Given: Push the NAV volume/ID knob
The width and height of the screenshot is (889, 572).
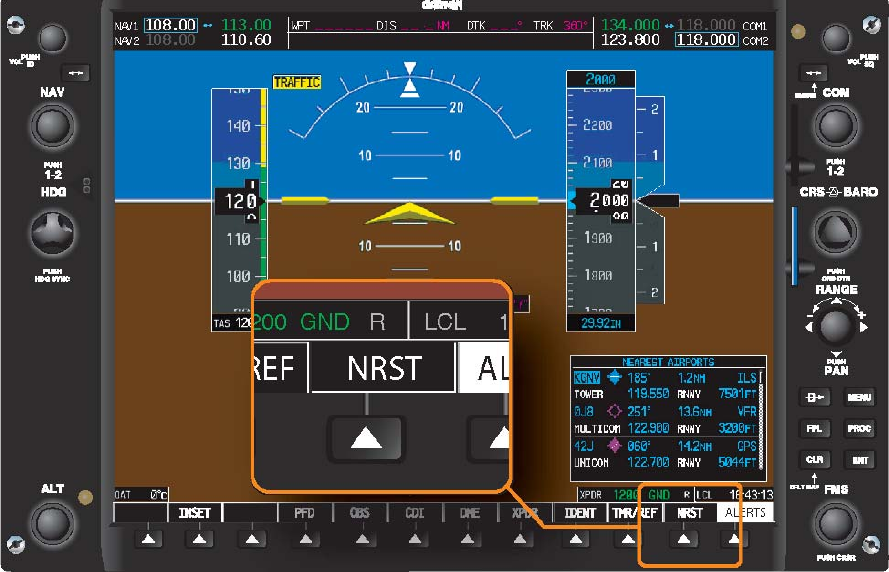Looking at the screenshot, I should pos(52,38).
